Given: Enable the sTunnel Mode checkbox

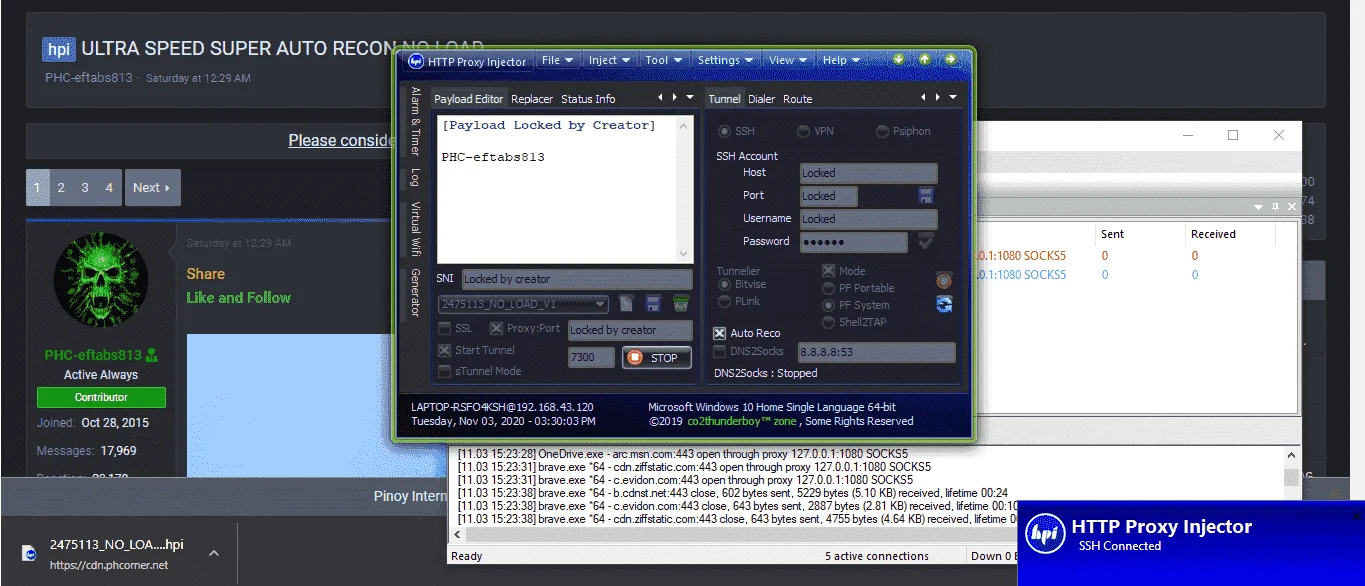Looking at the screenshot, I should 444,371.
